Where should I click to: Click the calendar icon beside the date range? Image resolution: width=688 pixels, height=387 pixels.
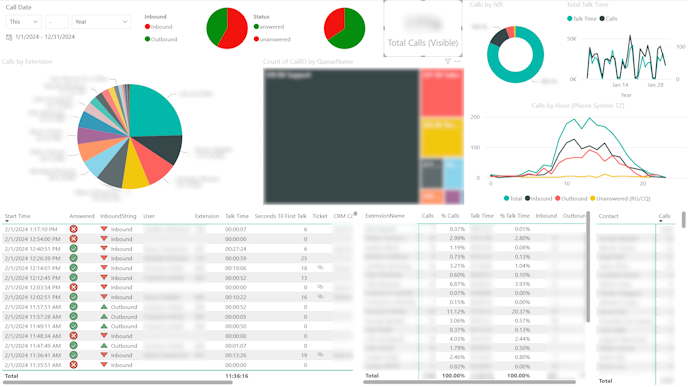click(x=9, y=37)
